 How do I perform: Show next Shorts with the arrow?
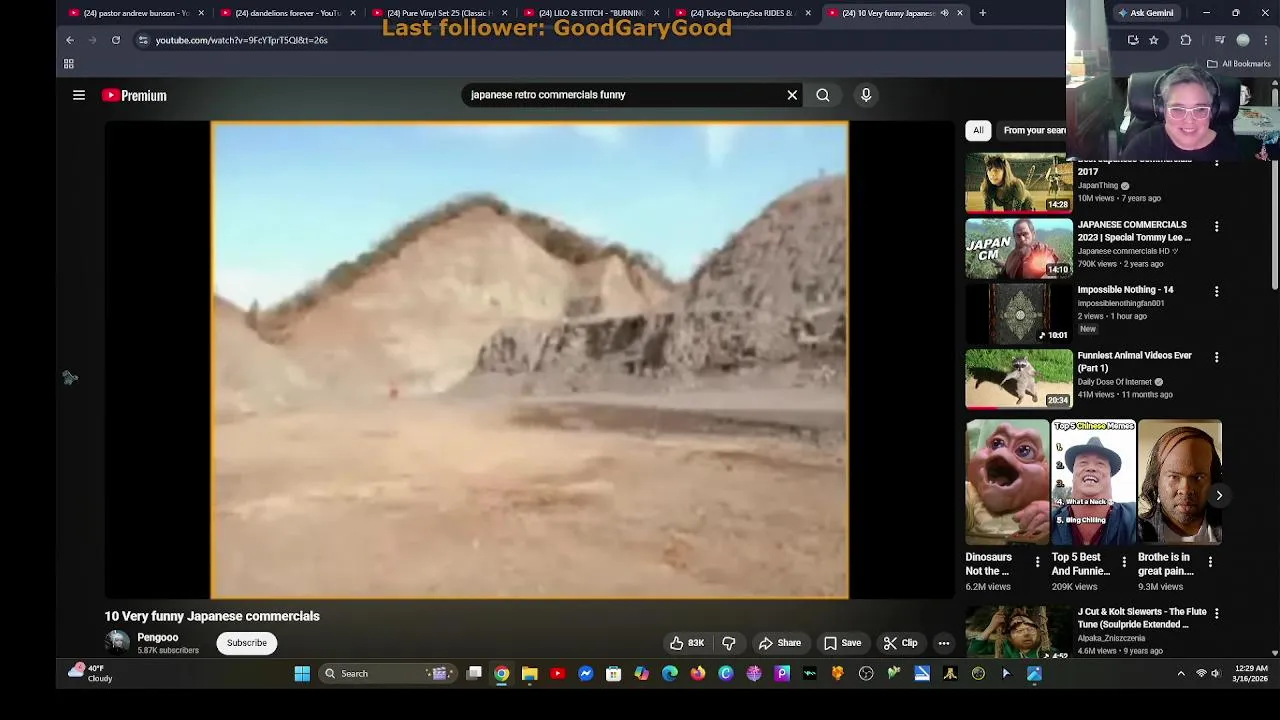pos(1219,495)
